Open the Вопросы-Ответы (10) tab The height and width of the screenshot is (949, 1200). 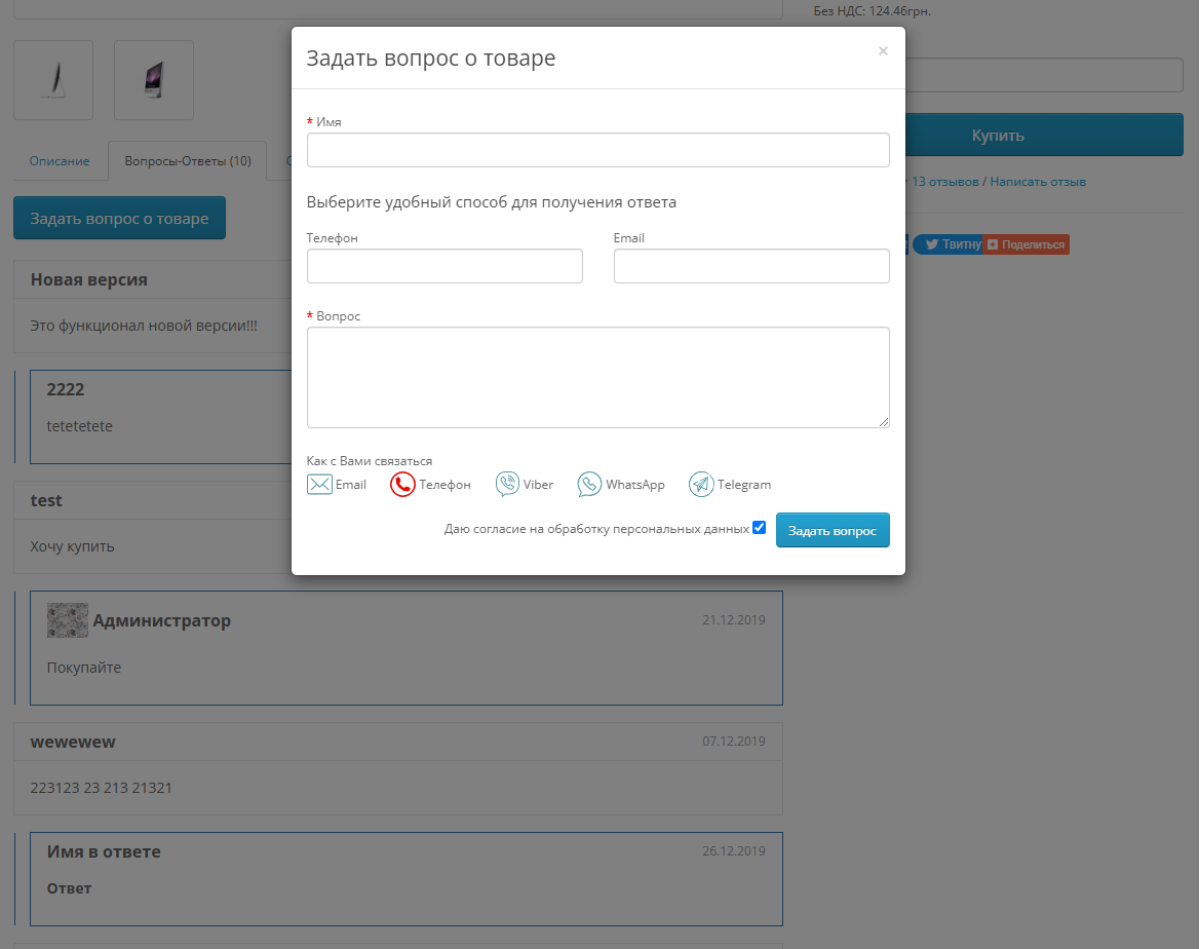(x=188, y=161)
